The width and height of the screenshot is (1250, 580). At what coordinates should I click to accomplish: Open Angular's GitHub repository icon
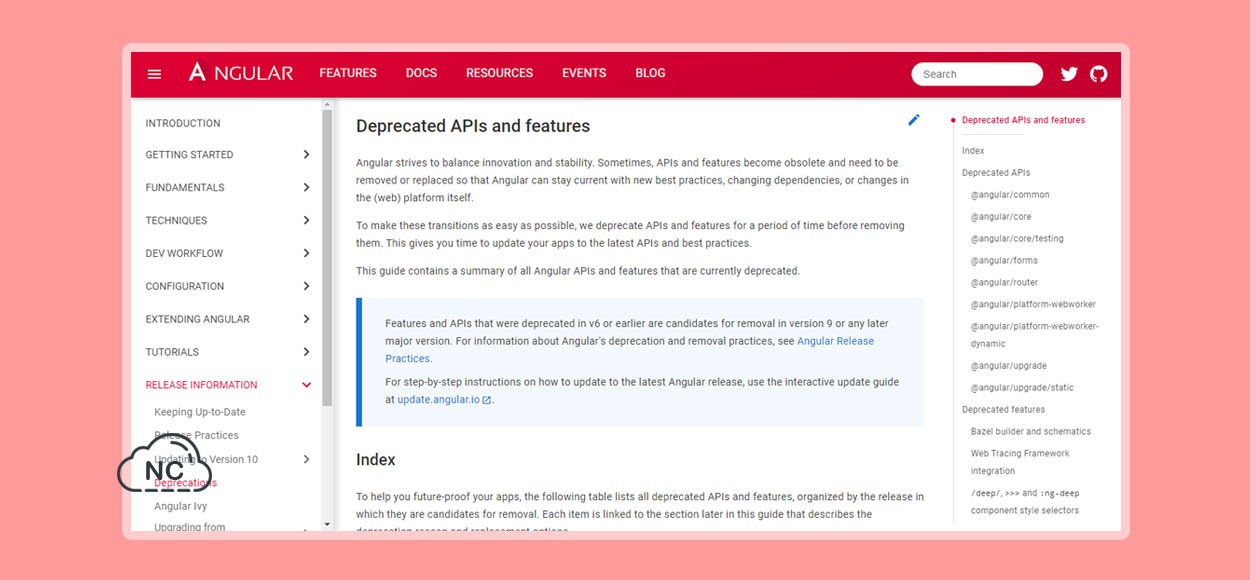(1099, 74)
